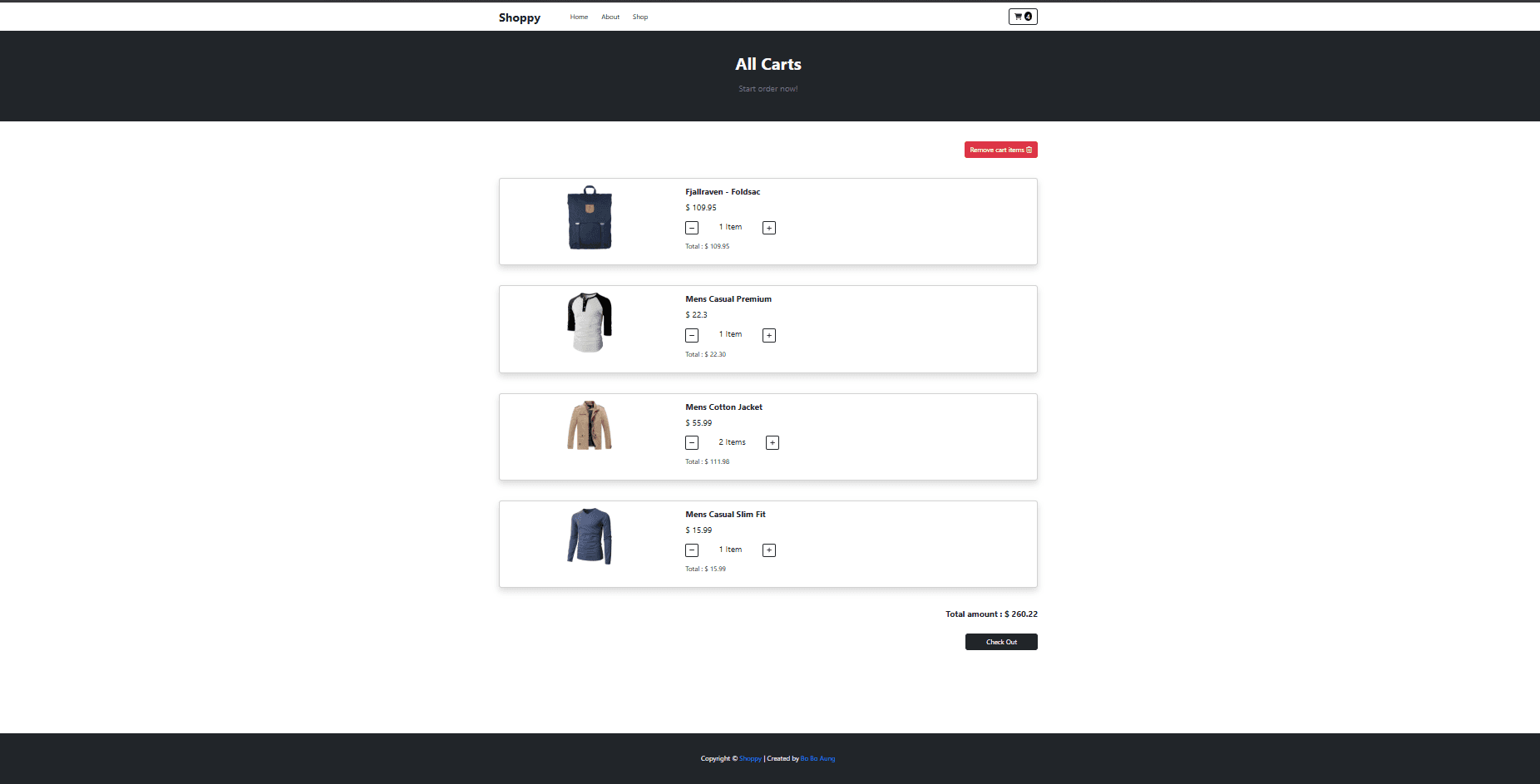Click minus icon for Mens Casual Premium

(691, 334)
